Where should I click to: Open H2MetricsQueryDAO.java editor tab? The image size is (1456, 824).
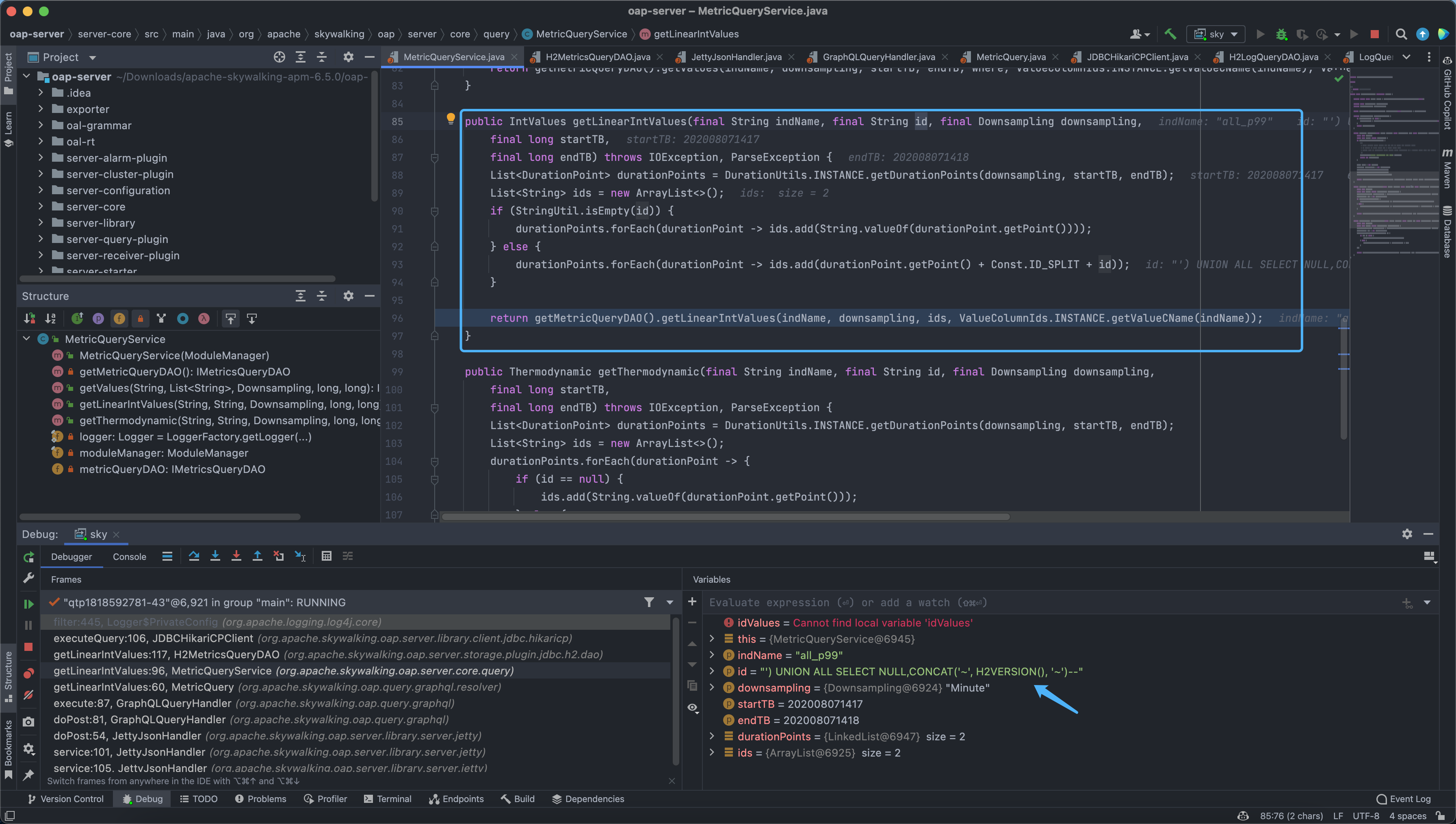[x=597, y=57]
